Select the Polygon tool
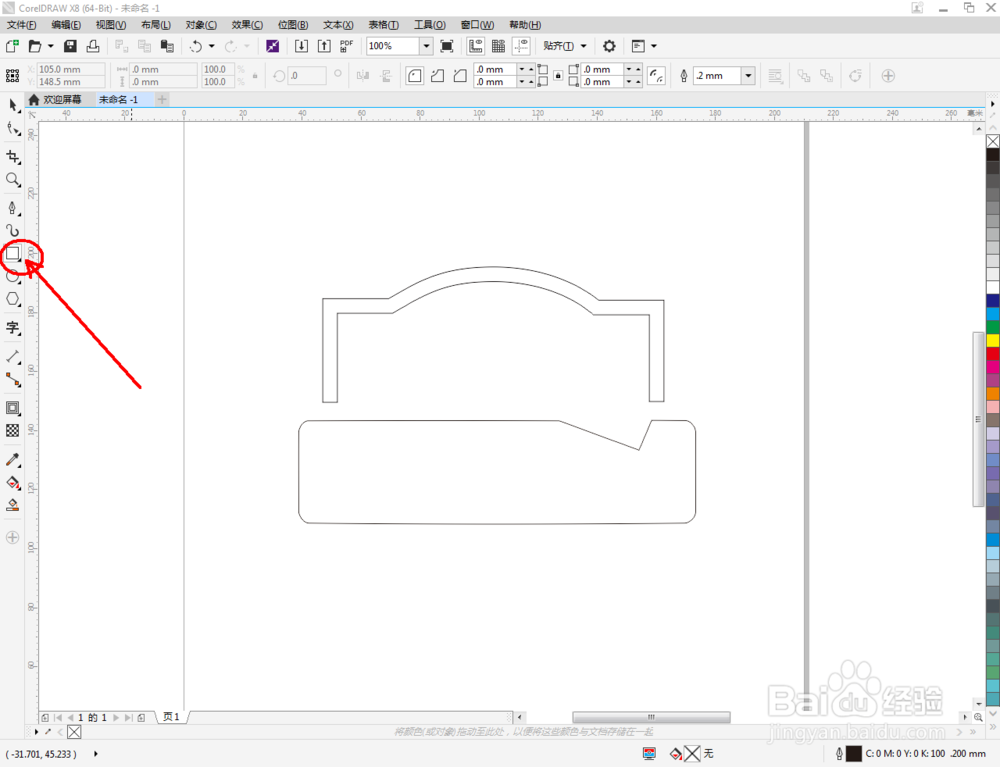Screen dimensions: 1000x767 pos(13,299)
